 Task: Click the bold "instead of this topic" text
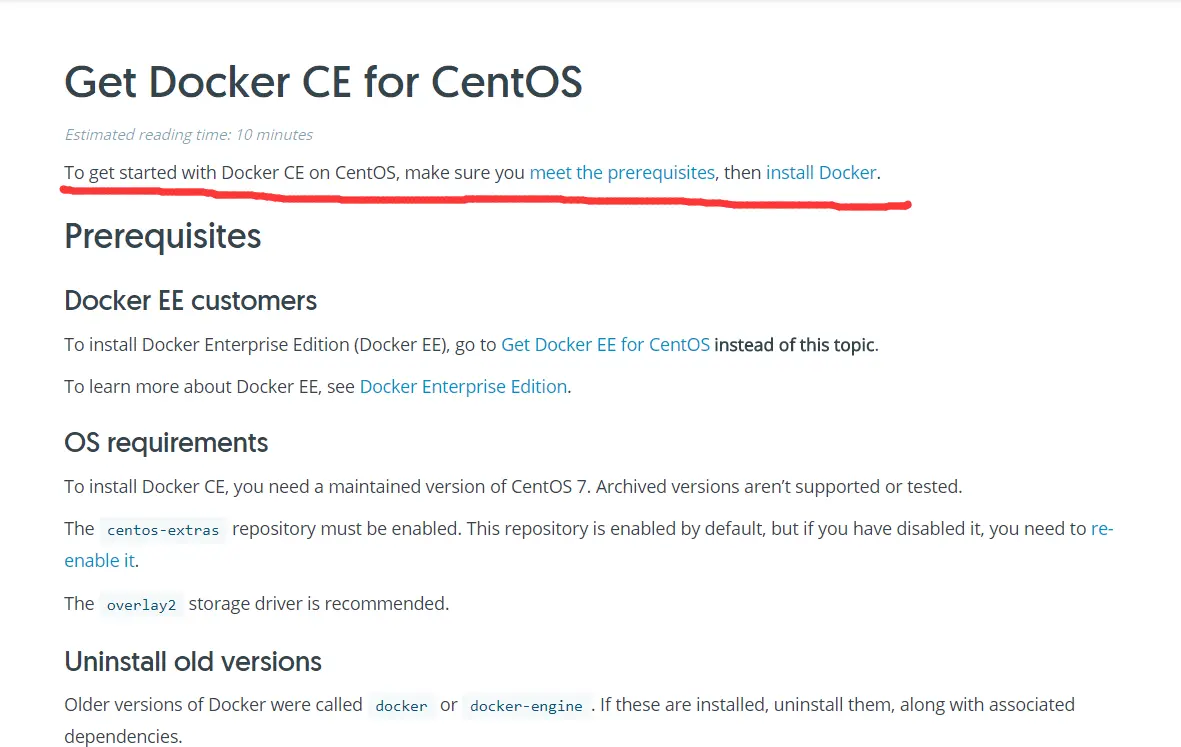pos(795,345)
